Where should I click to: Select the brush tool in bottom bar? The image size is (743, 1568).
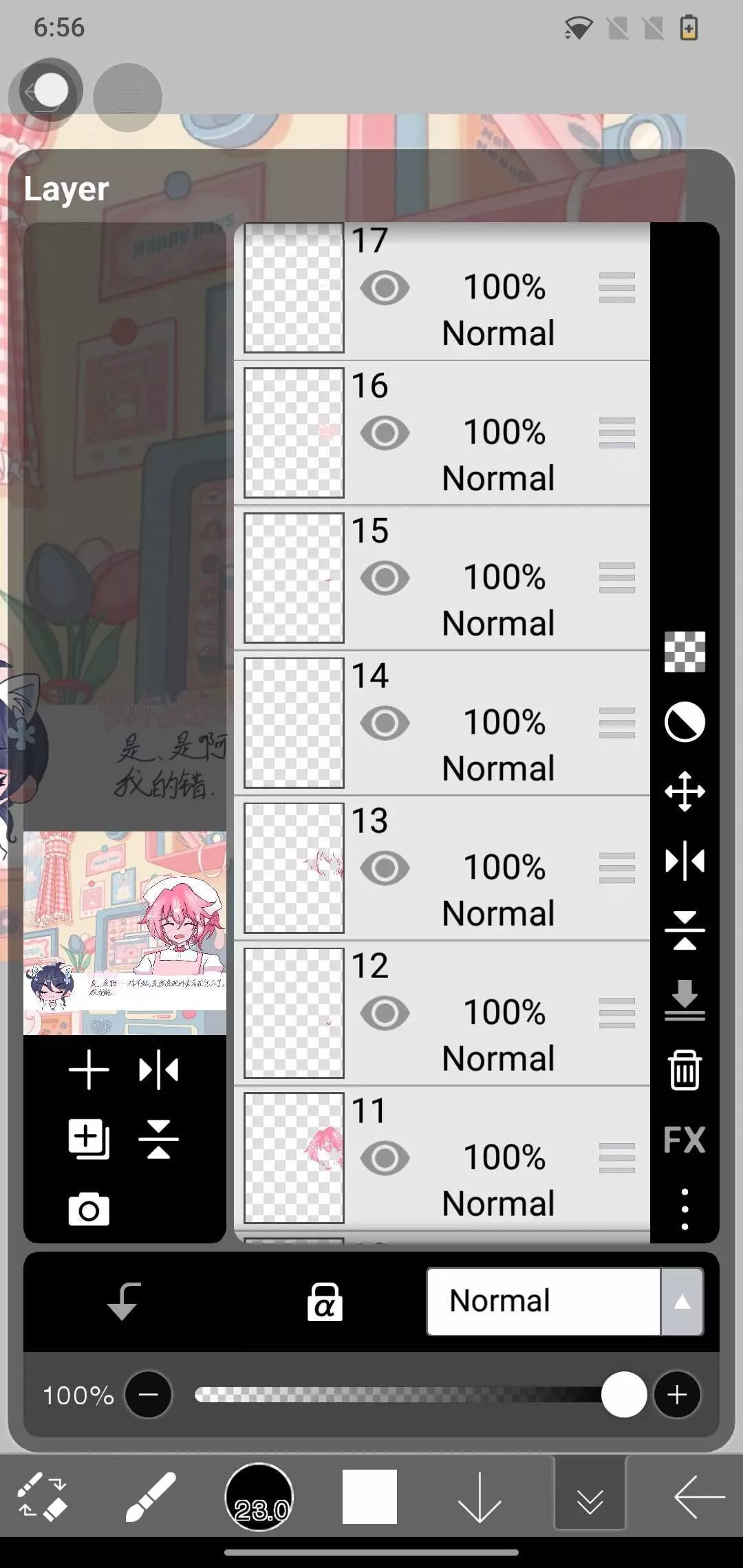150,1496
